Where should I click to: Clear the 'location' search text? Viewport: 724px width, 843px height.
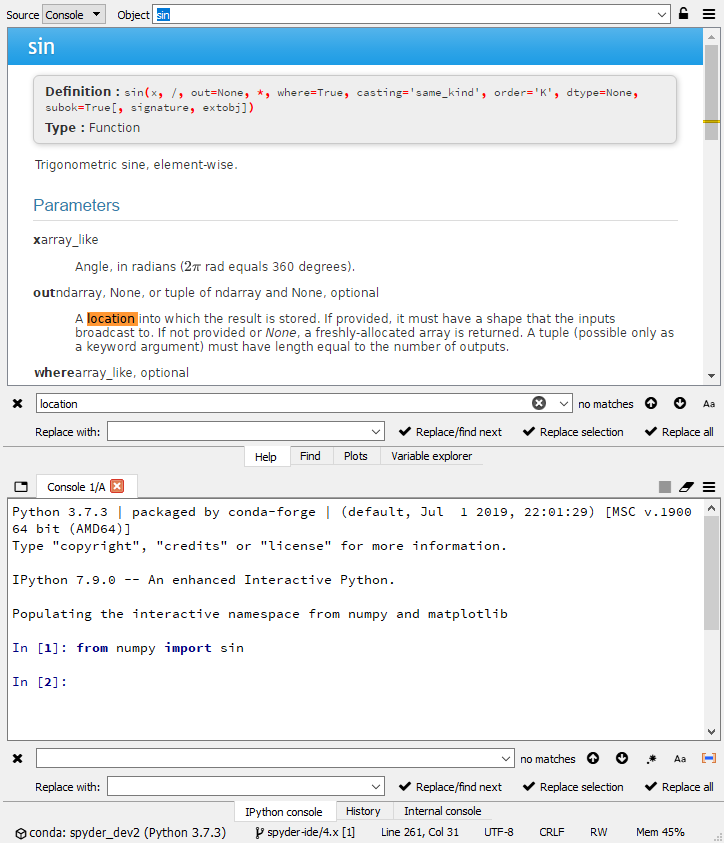(x=539, y=403)
